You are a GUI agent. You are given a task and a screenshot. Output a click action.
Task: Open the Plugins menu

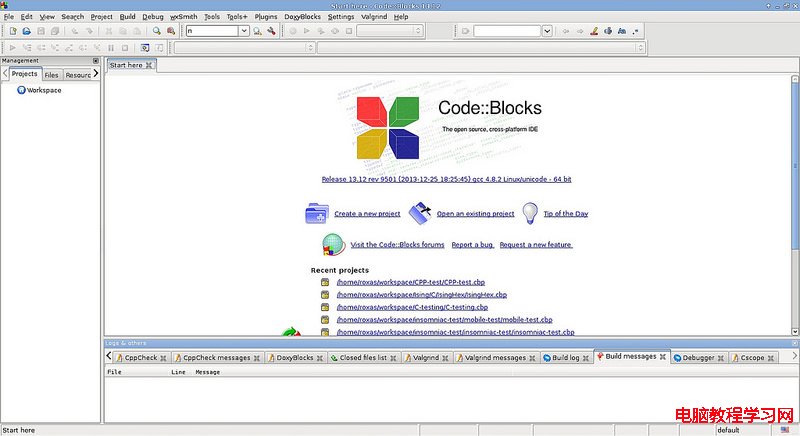[266, 17]
